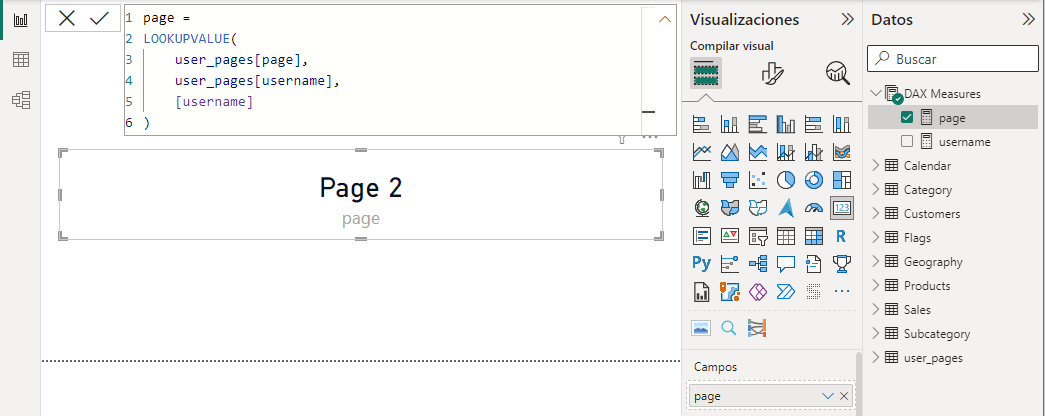
Task: Collapse the DAX Measures group
Action: tap(876, 93)
